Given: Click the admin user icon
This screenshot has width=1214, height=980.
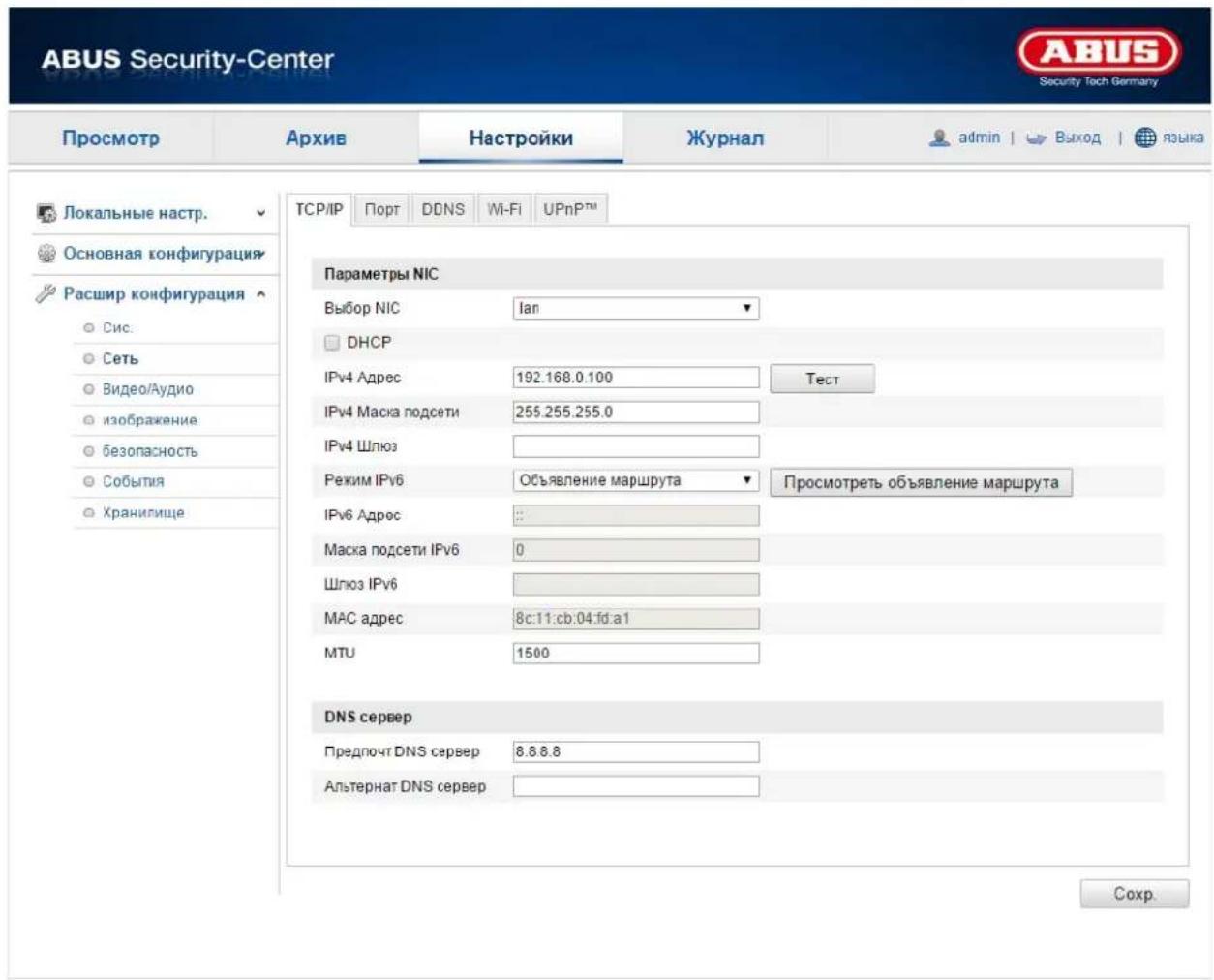Looking at the screenshot, I should coord(938,138).
